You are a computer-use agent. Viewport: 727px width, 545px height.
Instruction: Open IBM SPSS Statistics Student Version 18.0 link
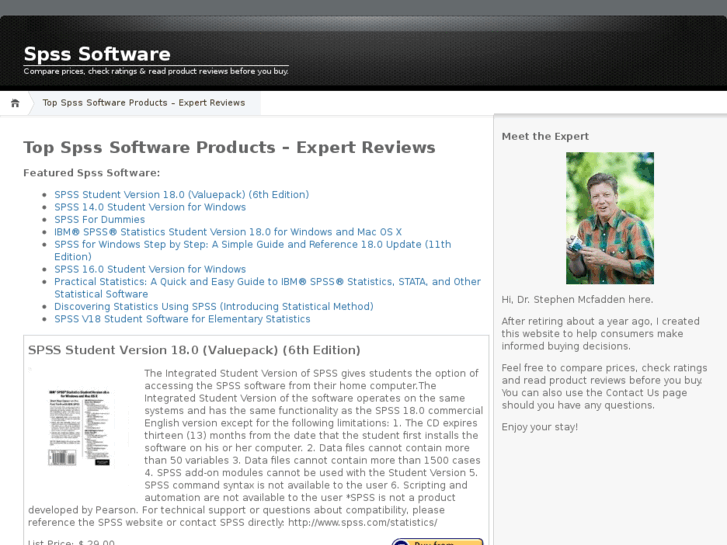[228, 232]
